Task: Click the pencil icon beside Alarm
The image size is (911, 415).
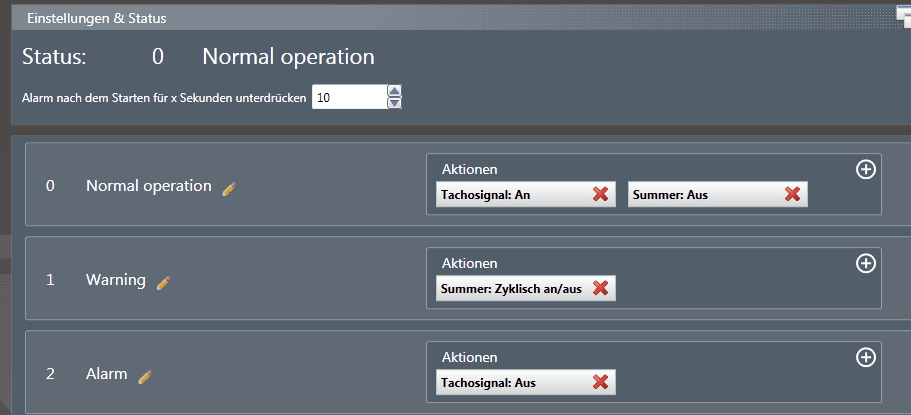Action: pyautogui.click(x=145, y=376)
